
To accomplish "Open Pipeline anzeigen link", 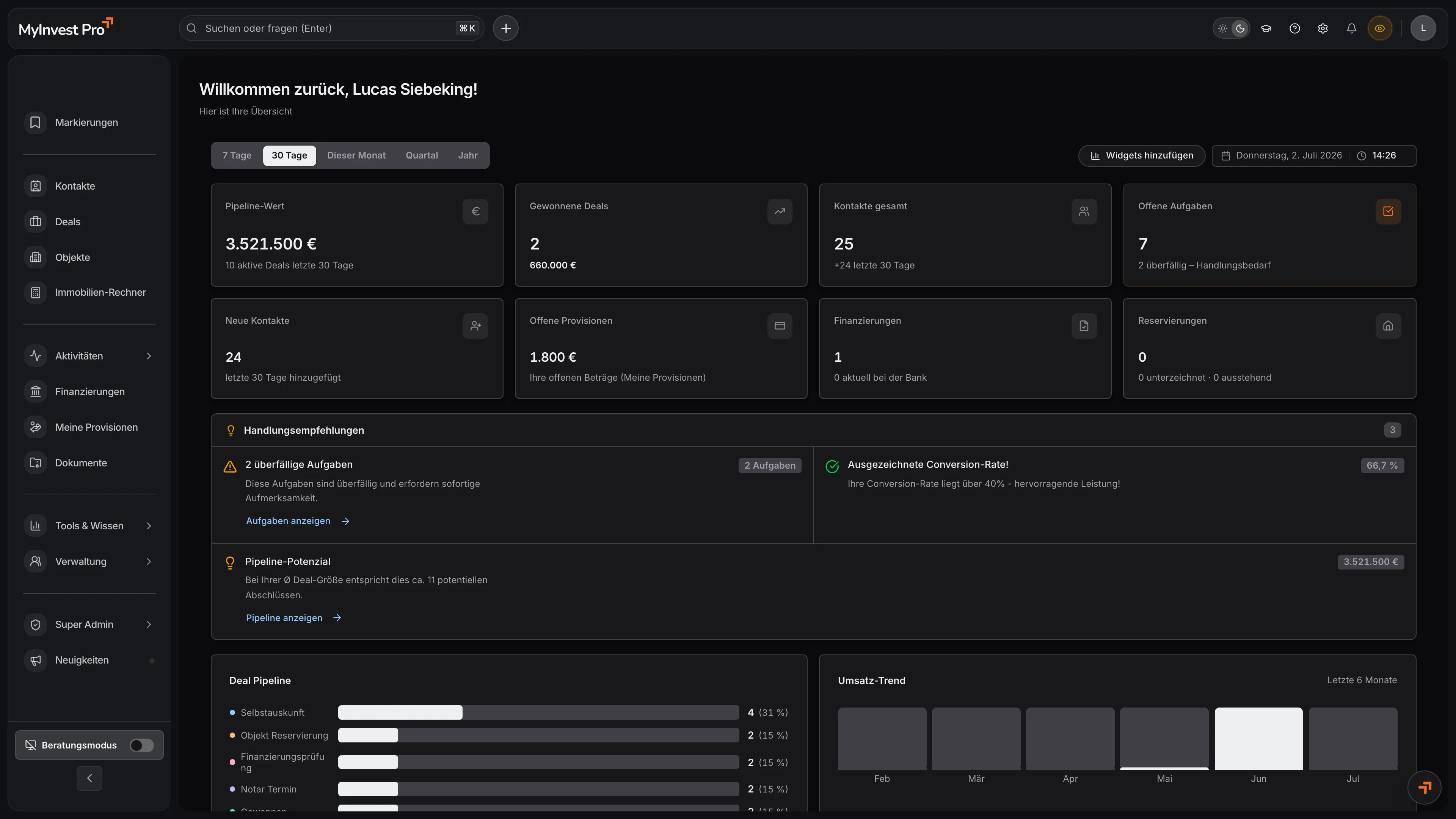I will (293, 617).
